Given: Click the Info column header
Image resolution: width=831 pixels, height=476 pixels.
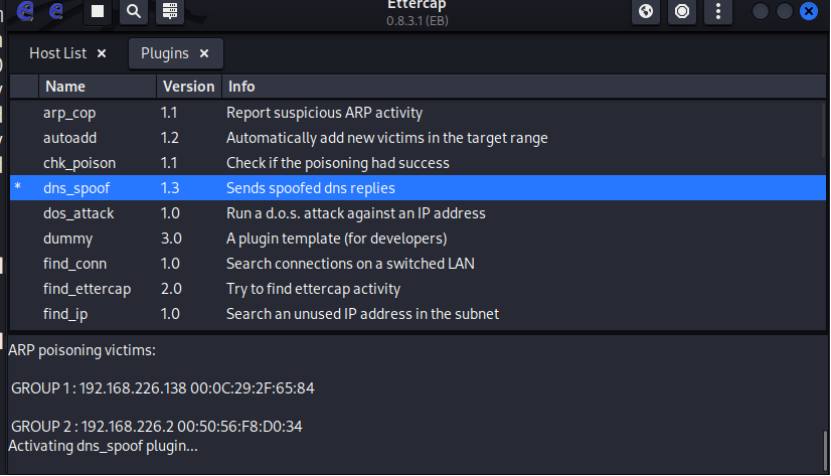Looking at the screenshot, I should 241,86.
